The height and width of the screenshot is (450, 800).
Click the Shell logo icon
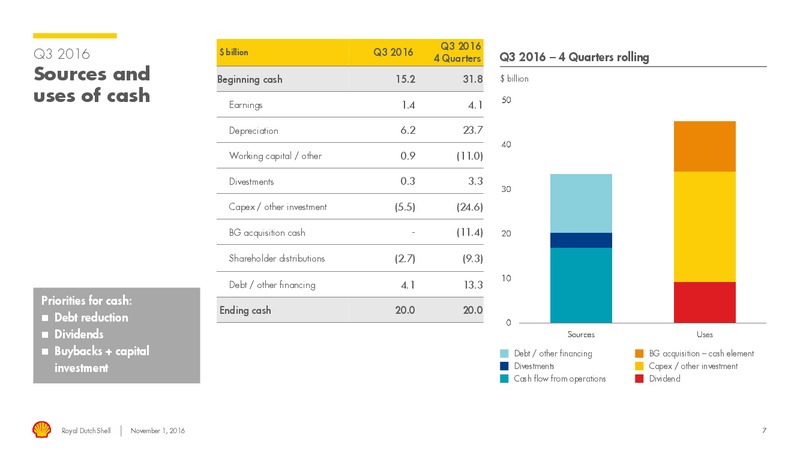pos(42,430)
